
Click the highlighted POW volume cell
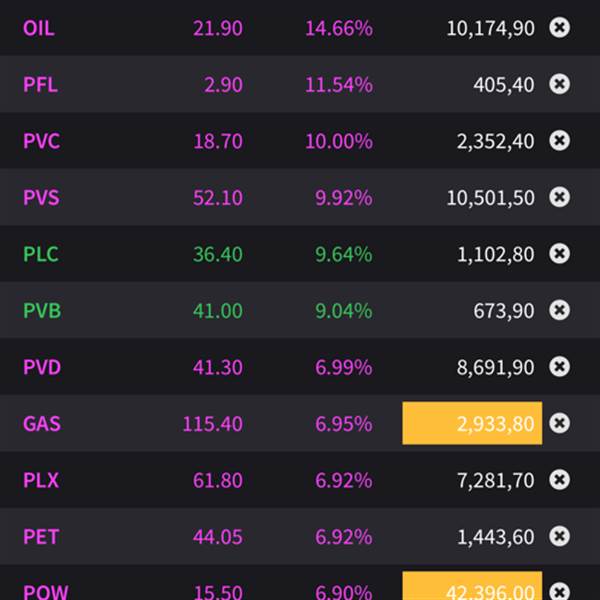coord(472,588)
